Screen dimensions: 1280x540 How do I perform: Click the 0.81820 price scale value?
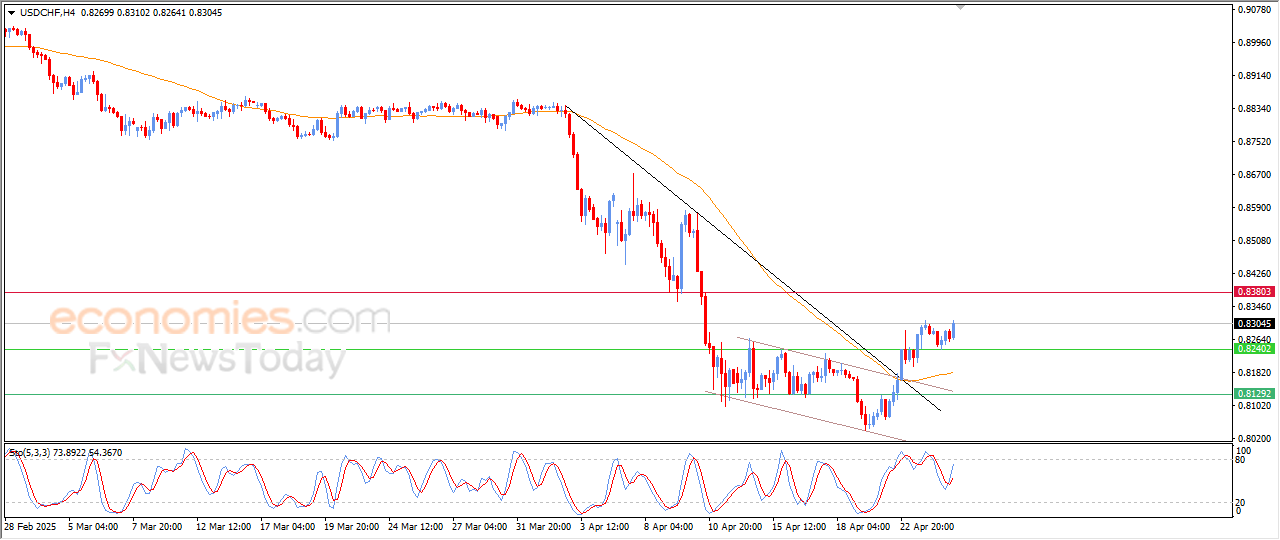click(x=1255, y=373)
